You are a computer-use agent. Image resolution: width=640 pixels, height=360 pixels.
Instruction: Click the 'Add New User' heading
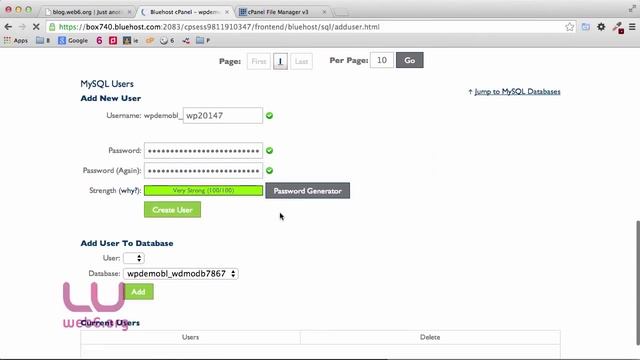111,98
